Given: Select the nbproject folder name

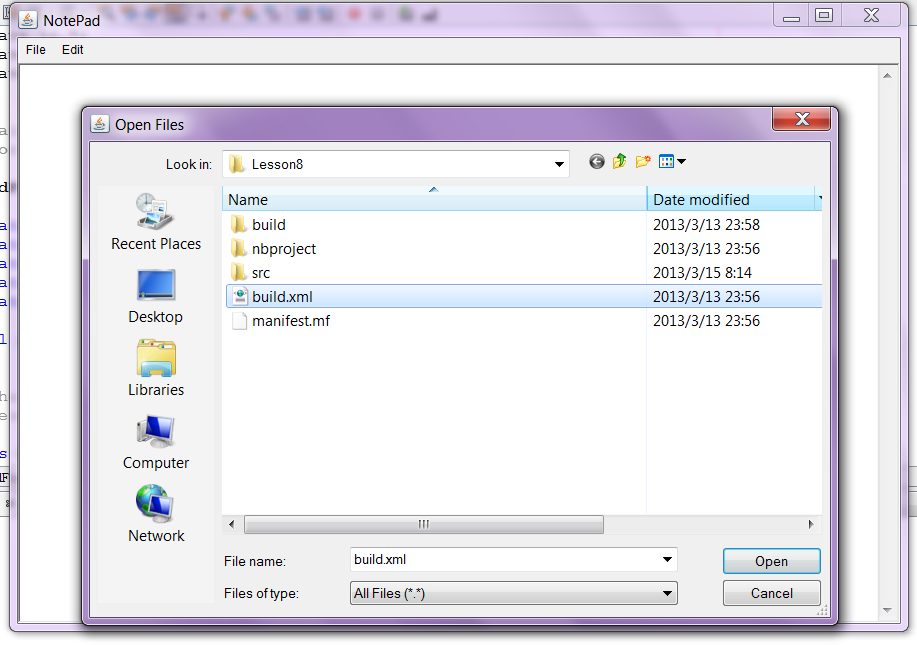Looking at the screenshot, I should 284,249.
